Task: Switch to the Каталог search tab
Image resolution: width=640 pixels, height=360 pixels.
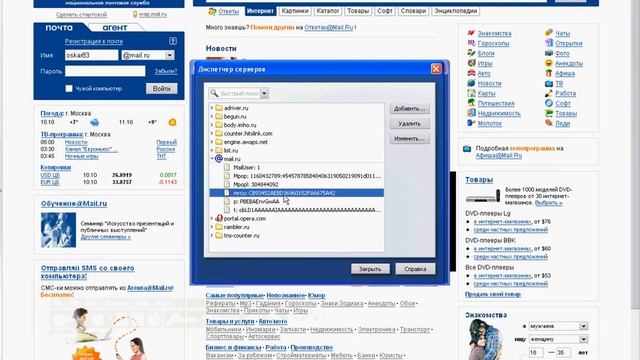Action: pos(328,11)
